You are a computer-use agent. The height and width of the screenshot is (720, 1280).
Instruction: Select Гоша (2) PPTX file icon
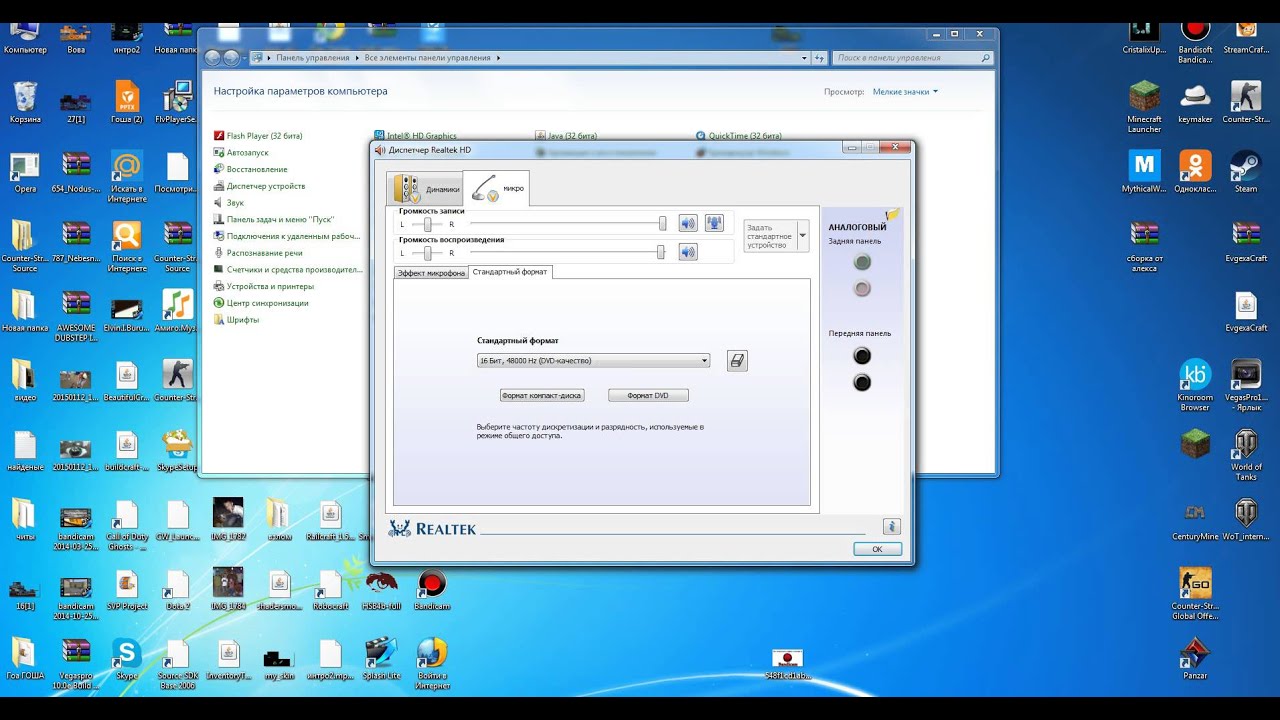127,103
